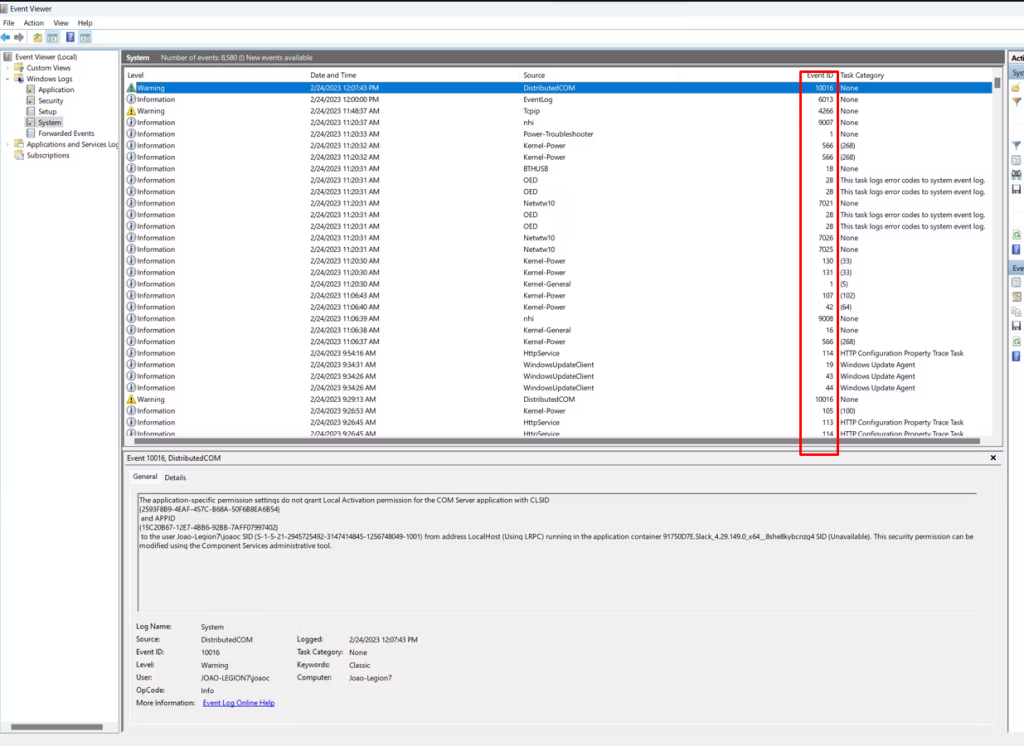Click the Back arrow toolbar icon
The width and height of the screenshot is (1024, 746).
(x=6, y=37)
